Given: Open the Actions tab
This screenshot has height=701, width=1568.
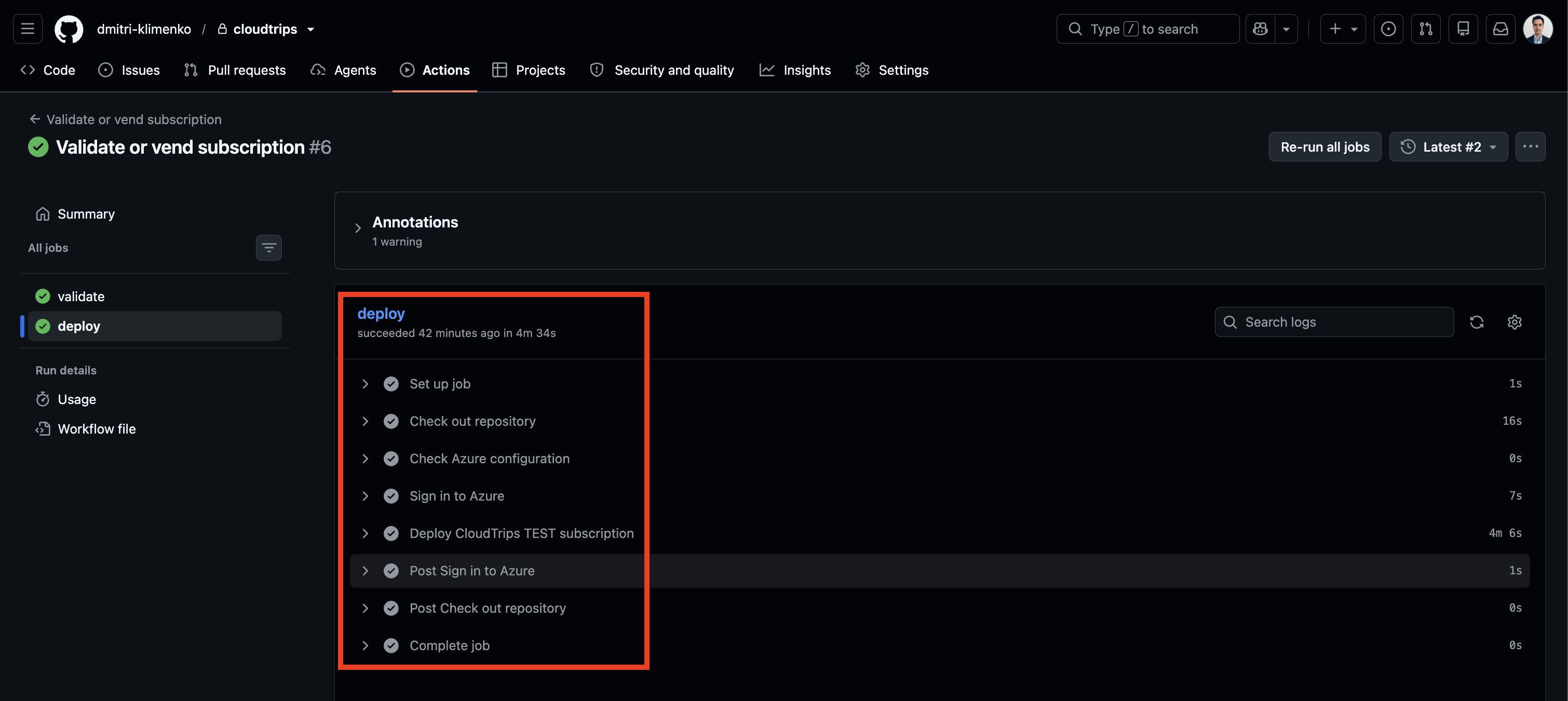Looking at the screenshot, I should pos(435,70).
